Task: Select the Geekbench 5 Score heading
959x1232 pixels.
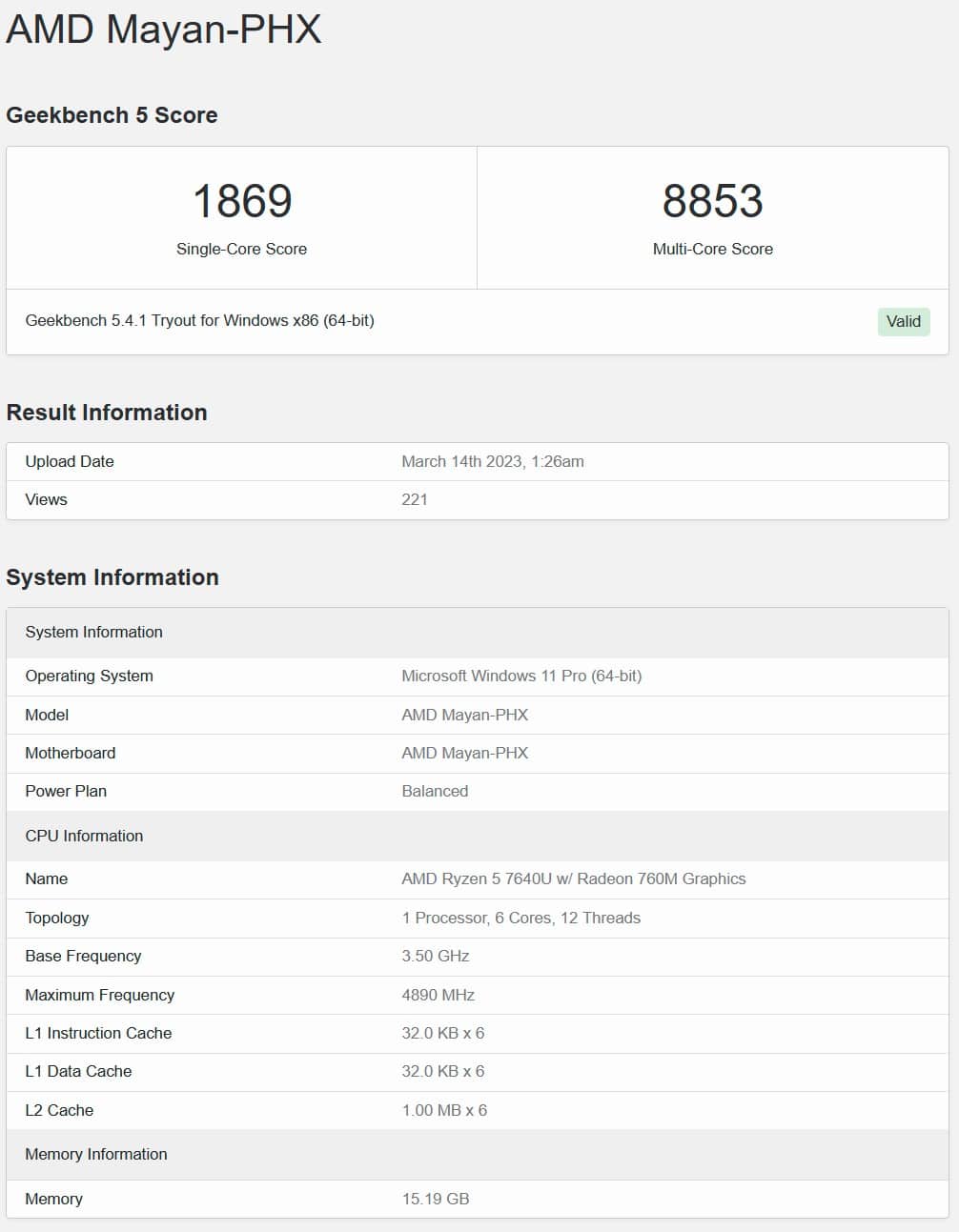Action: pyautogui.click(x=112, y=115)
